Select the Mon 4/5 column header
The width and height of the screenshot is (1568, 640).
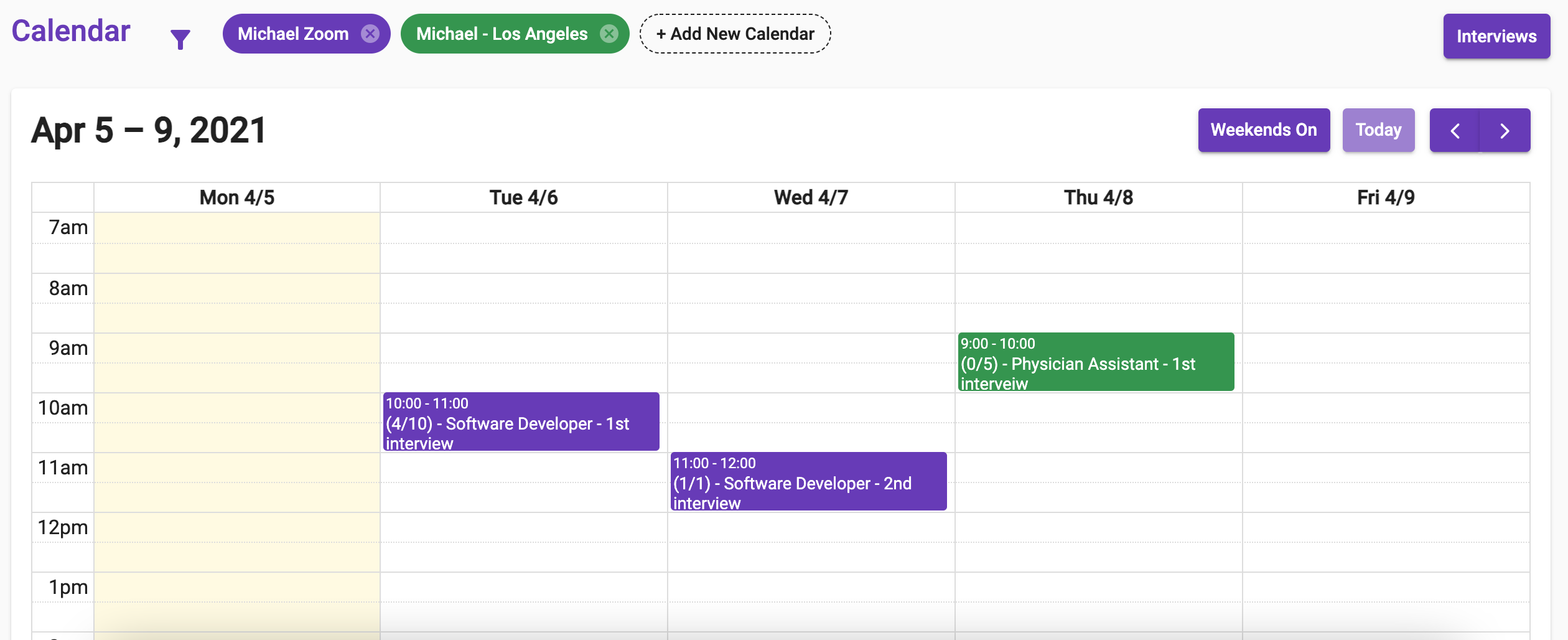click(x=236, y=197)
